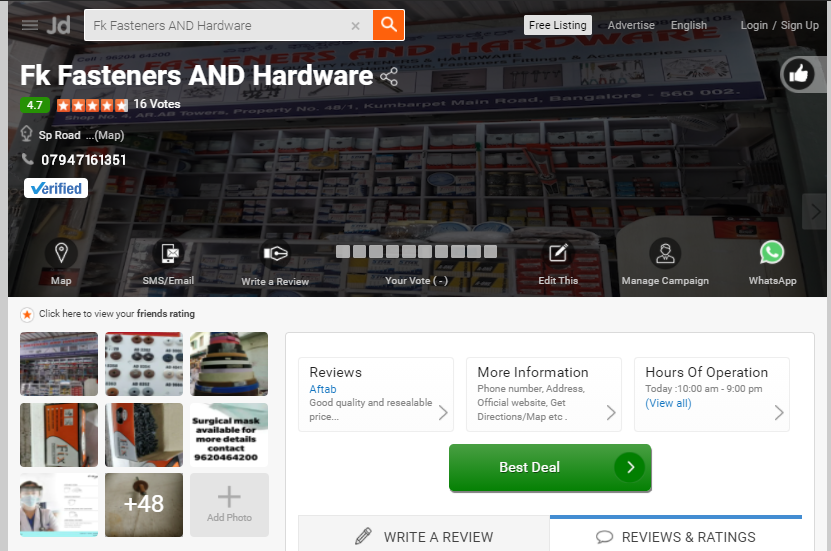Click the share icon beside business name
831x551 pixels.
click(388, 77)
